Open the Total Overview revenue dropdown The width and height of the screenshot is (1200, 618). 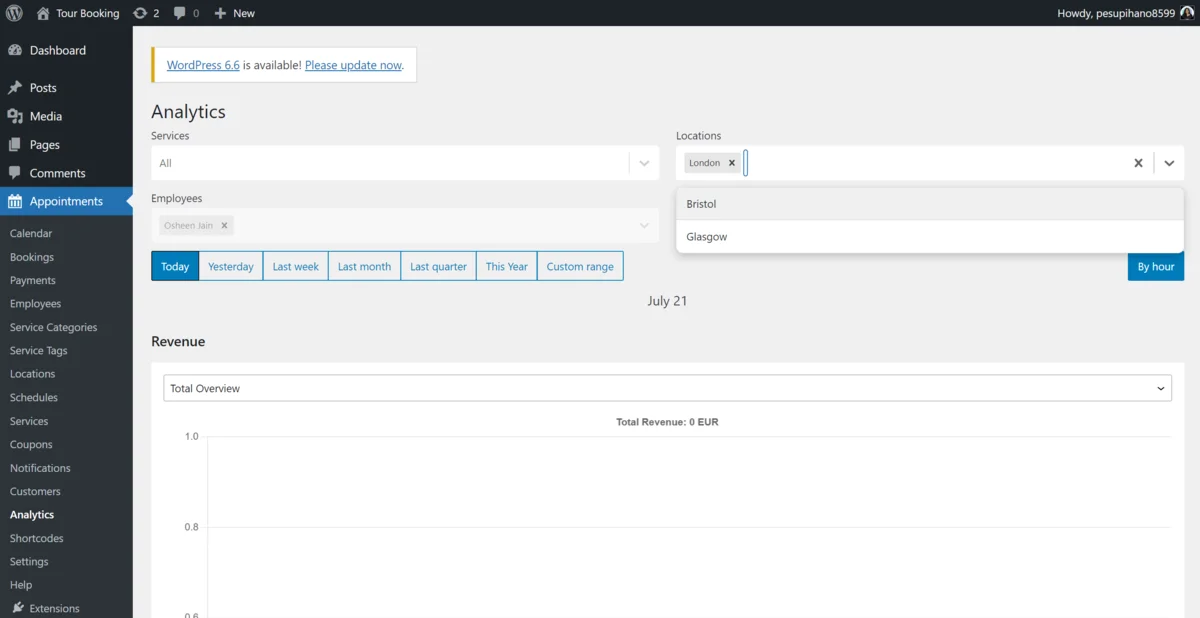pos(667,388)
